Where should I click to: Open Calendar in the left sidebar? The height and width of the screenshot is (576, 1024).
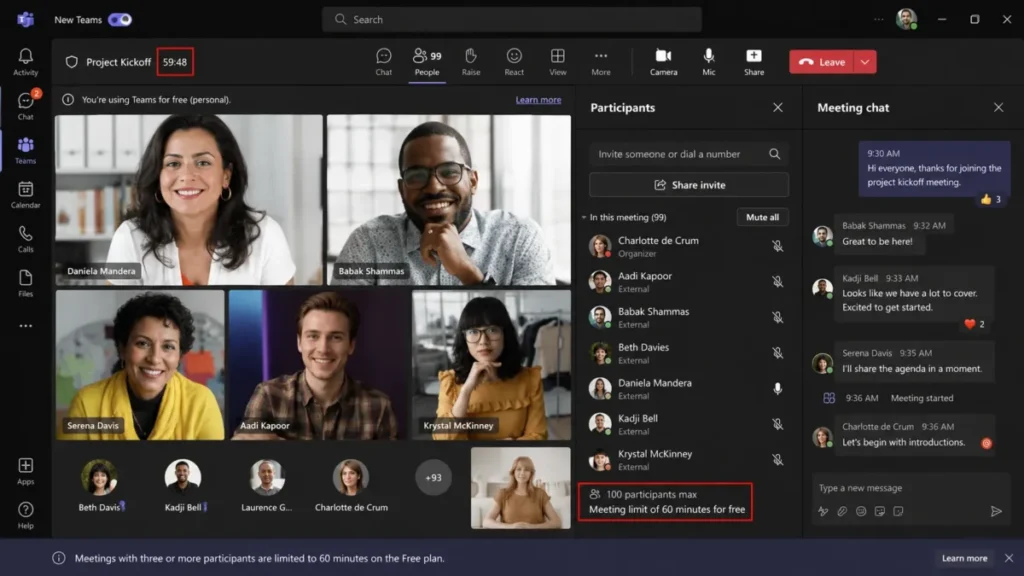tap(25, 195)
